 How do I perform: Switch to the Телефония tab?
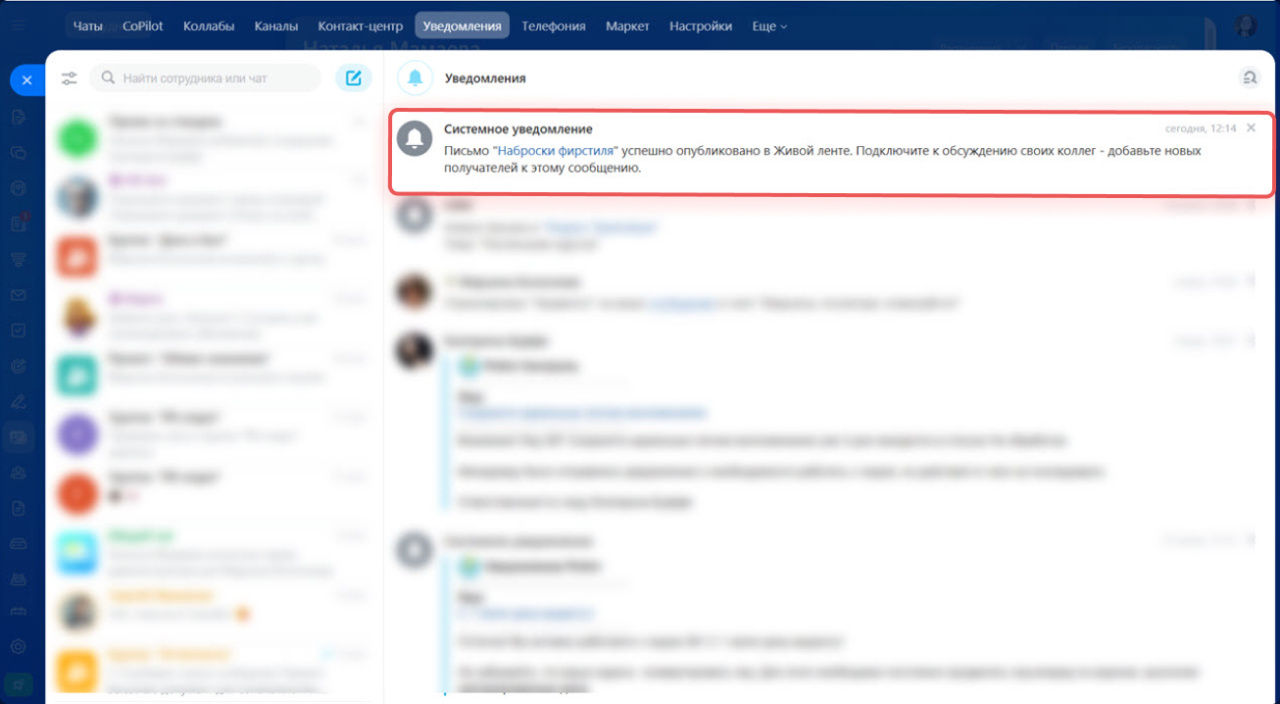(553, 26)
